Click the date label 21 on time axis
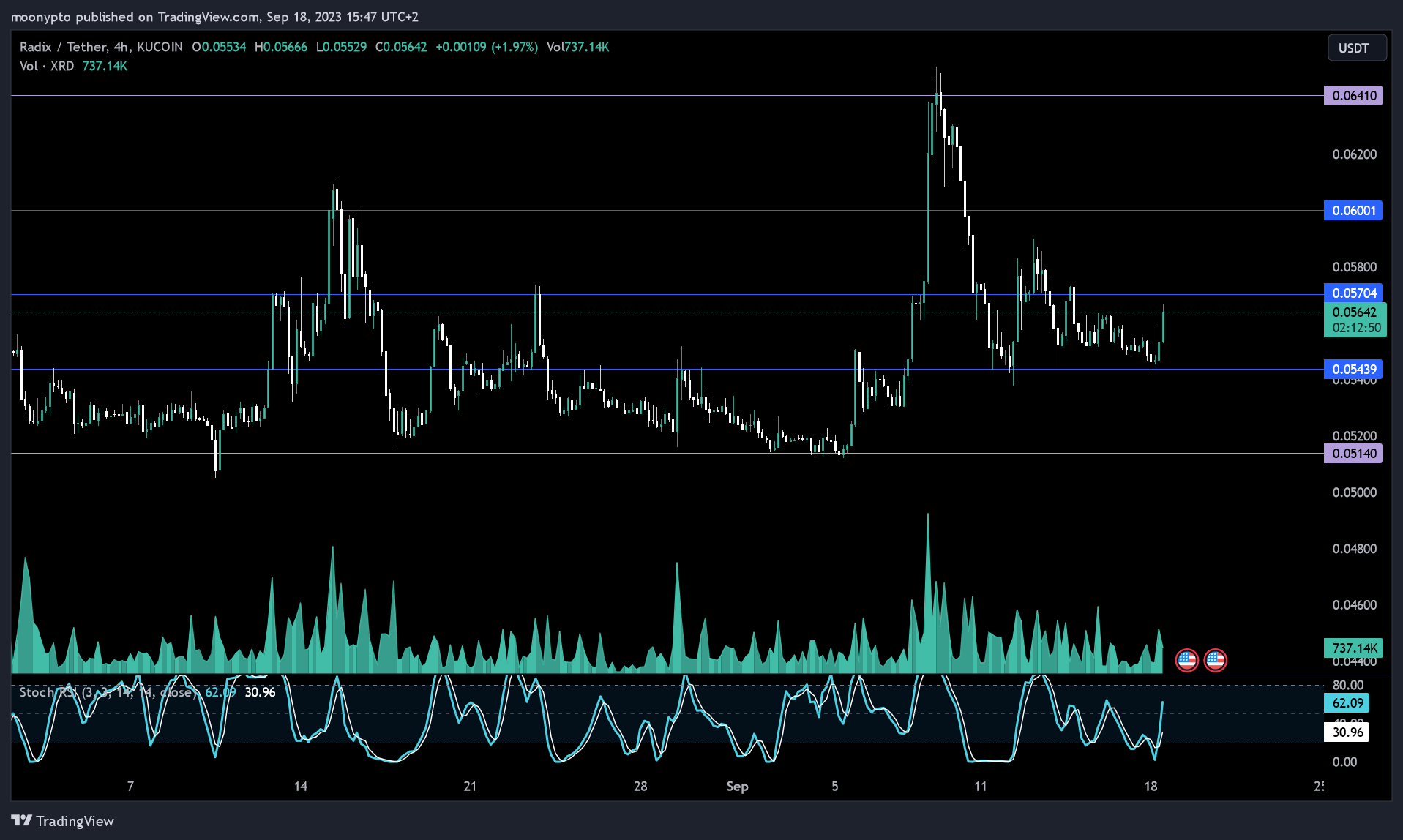 point(470,787)
